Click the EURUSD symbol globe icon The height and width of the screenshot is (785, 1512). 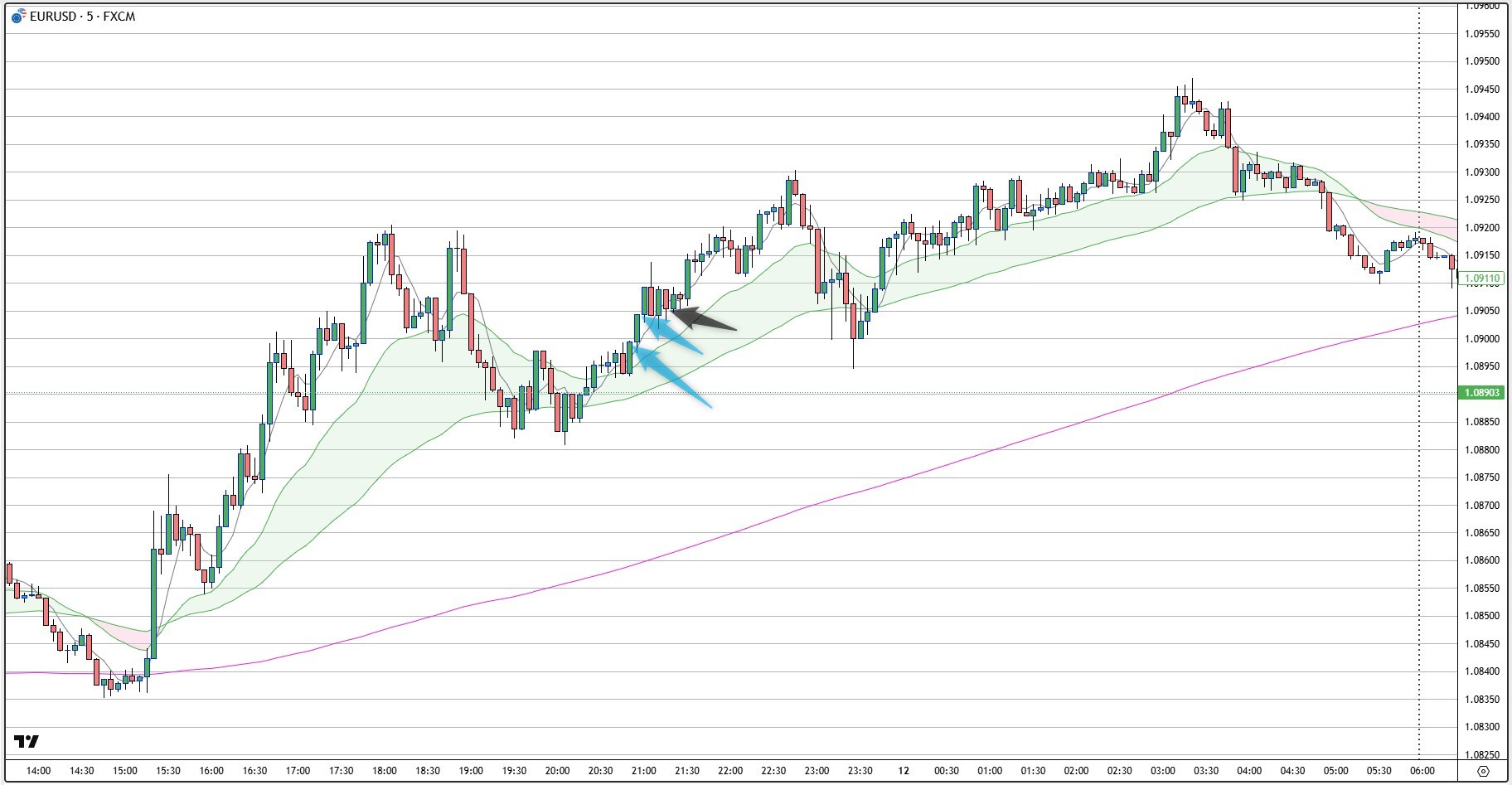click(x=18, y=17)
